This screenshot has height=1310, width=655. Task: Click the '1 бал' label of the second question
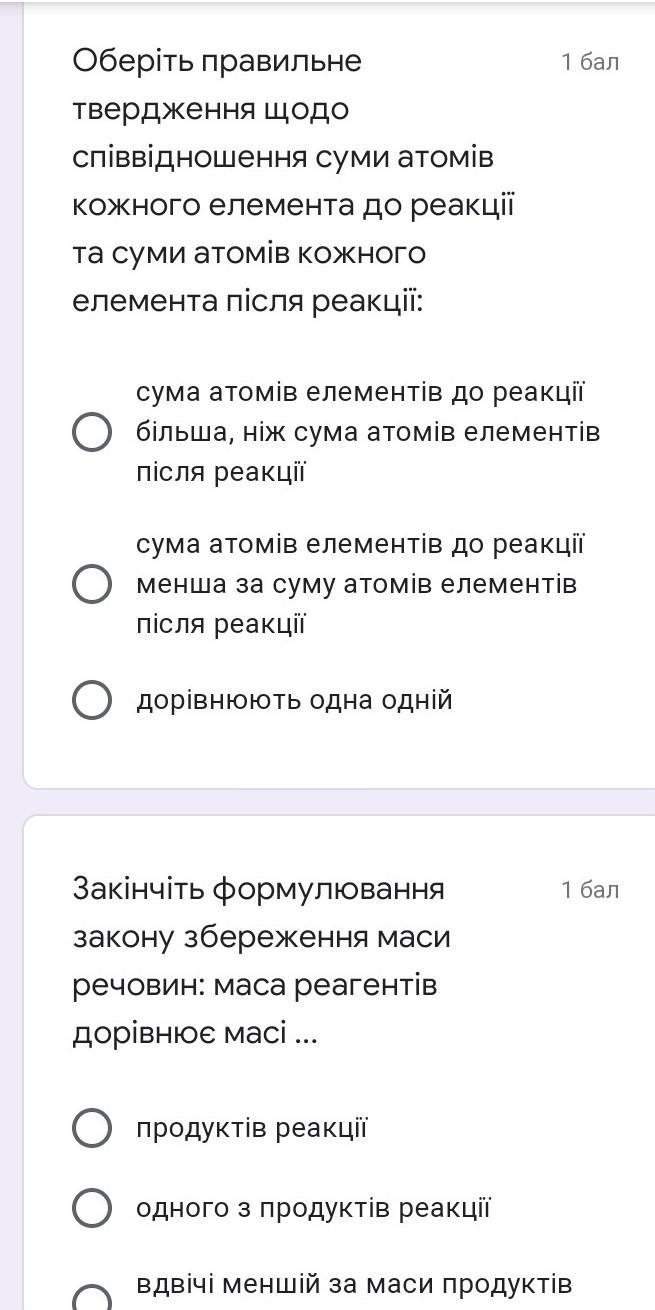pyautogui.click(x=590, y=889)
